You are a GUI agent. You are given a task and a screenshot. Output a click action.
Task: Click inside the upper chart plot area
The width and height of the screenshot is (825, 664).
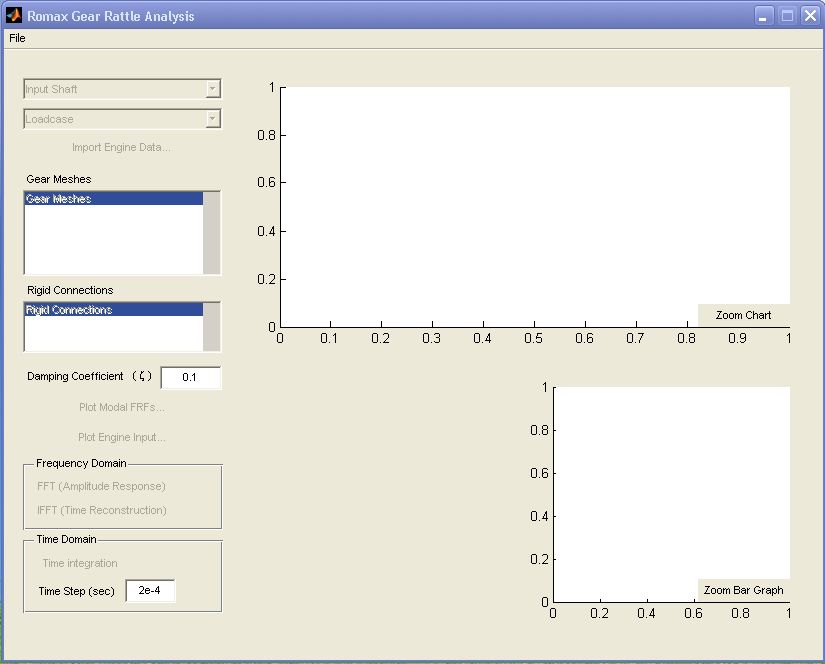point(535,207)
